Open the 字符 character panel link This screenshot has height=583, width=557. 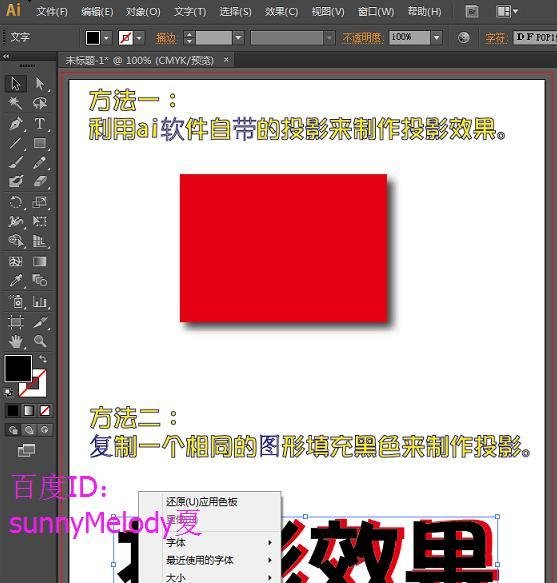[x=496, y=38]
